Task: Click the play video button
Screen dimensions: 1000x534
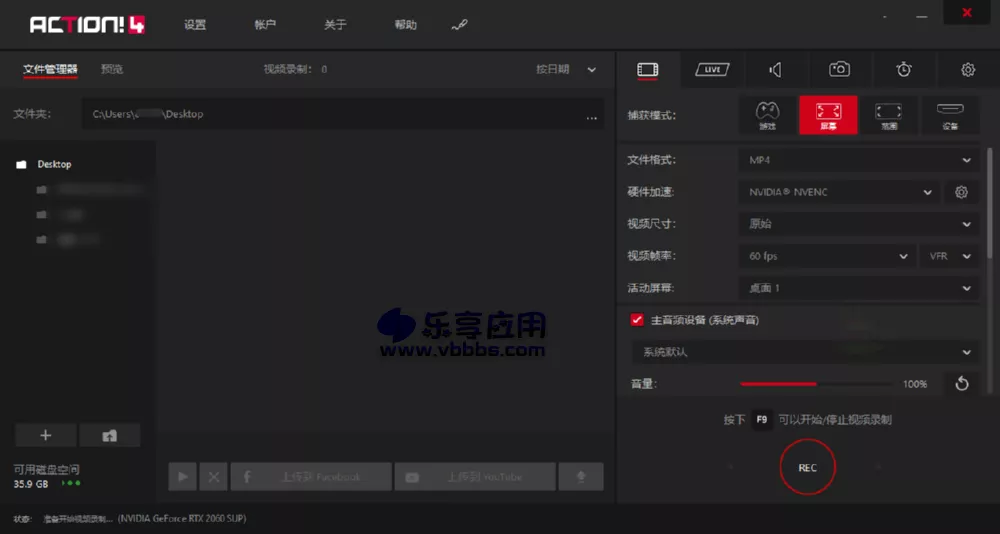Action: (x=182, y=477)
